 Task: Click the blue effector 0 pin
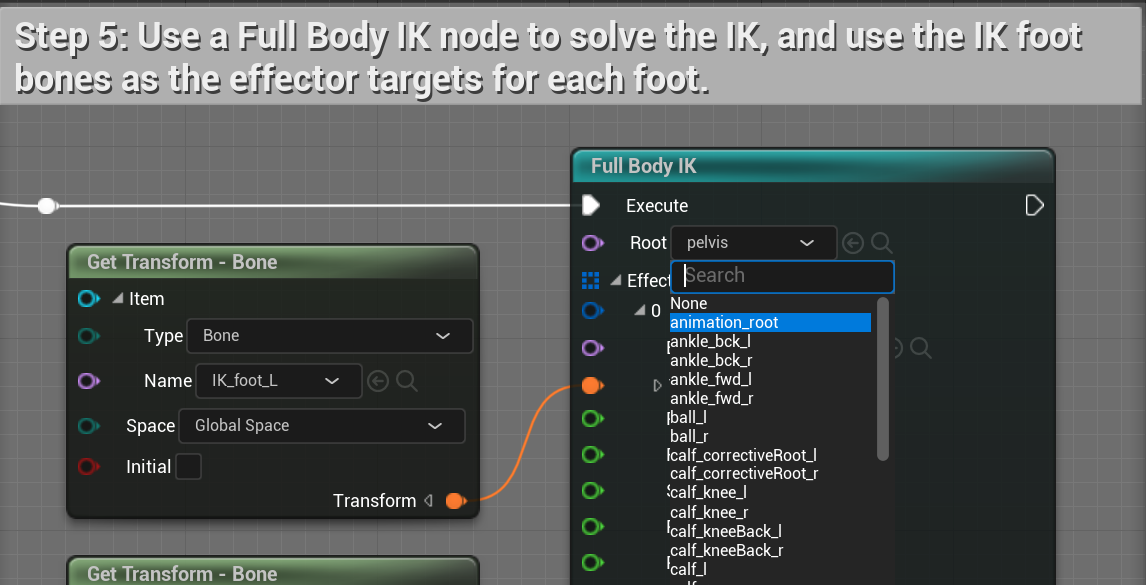click(x=592, y=310)
